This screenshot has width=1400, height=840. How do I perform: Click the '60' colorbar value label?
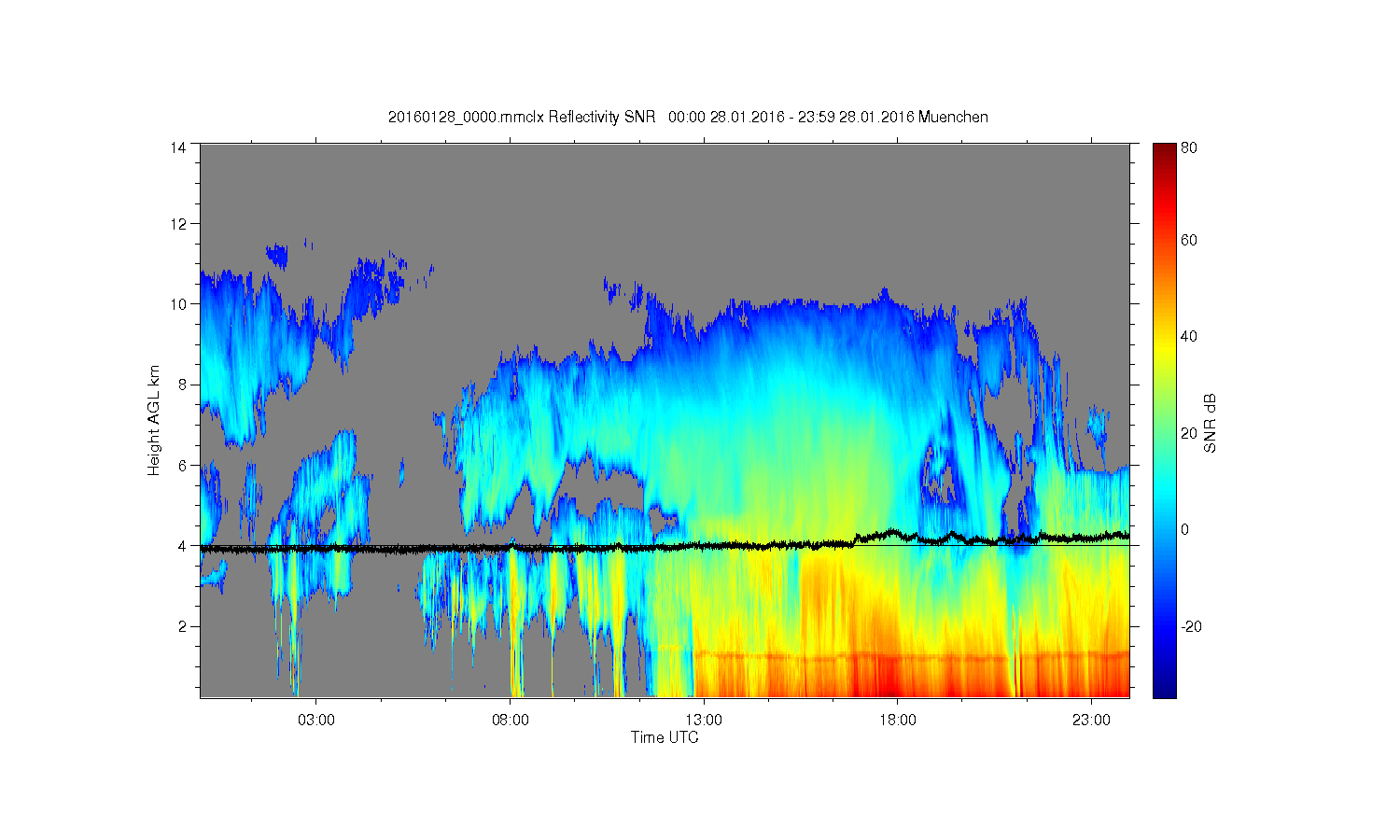[1189, 241]
